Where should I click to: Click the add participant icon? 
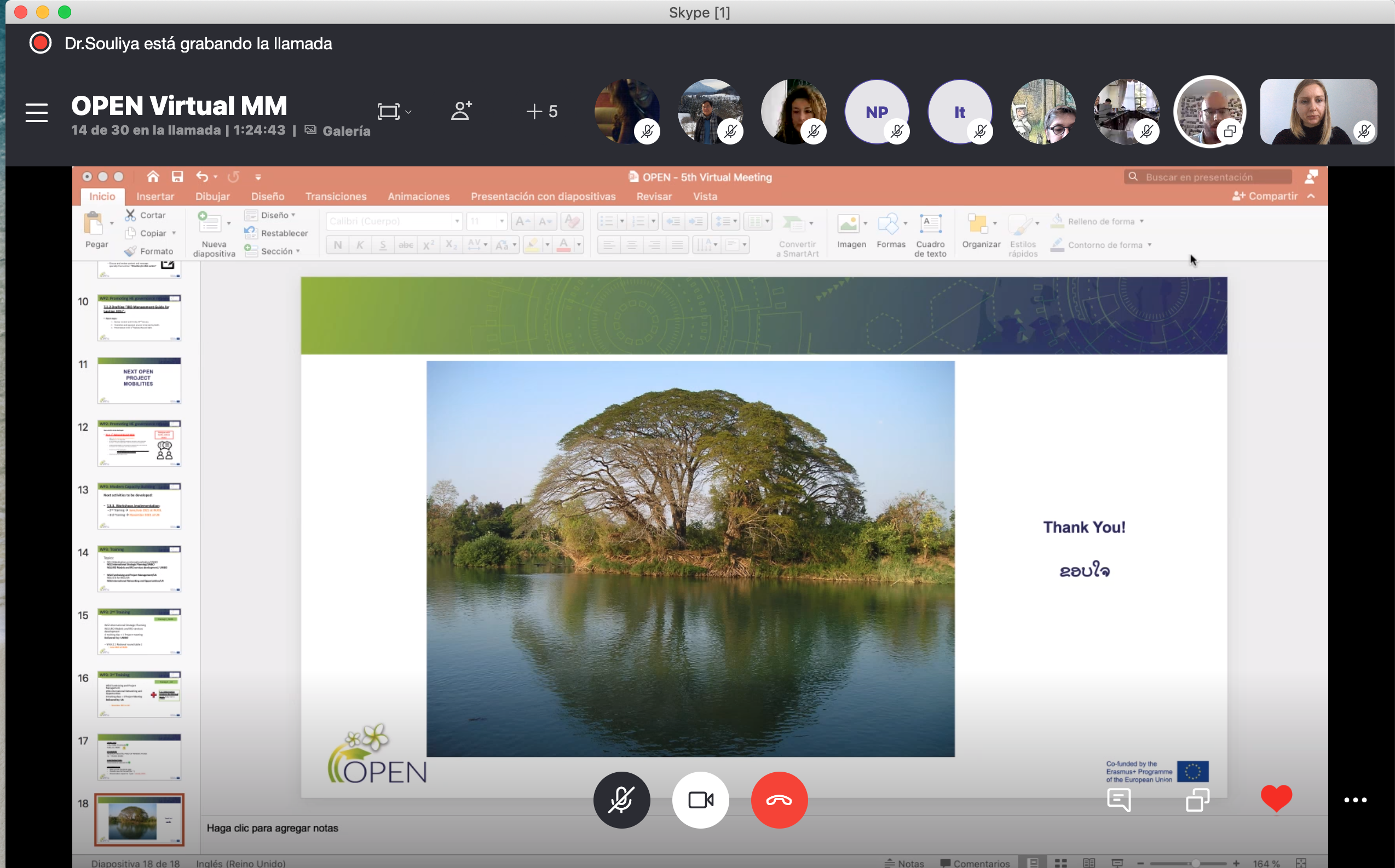461,111
